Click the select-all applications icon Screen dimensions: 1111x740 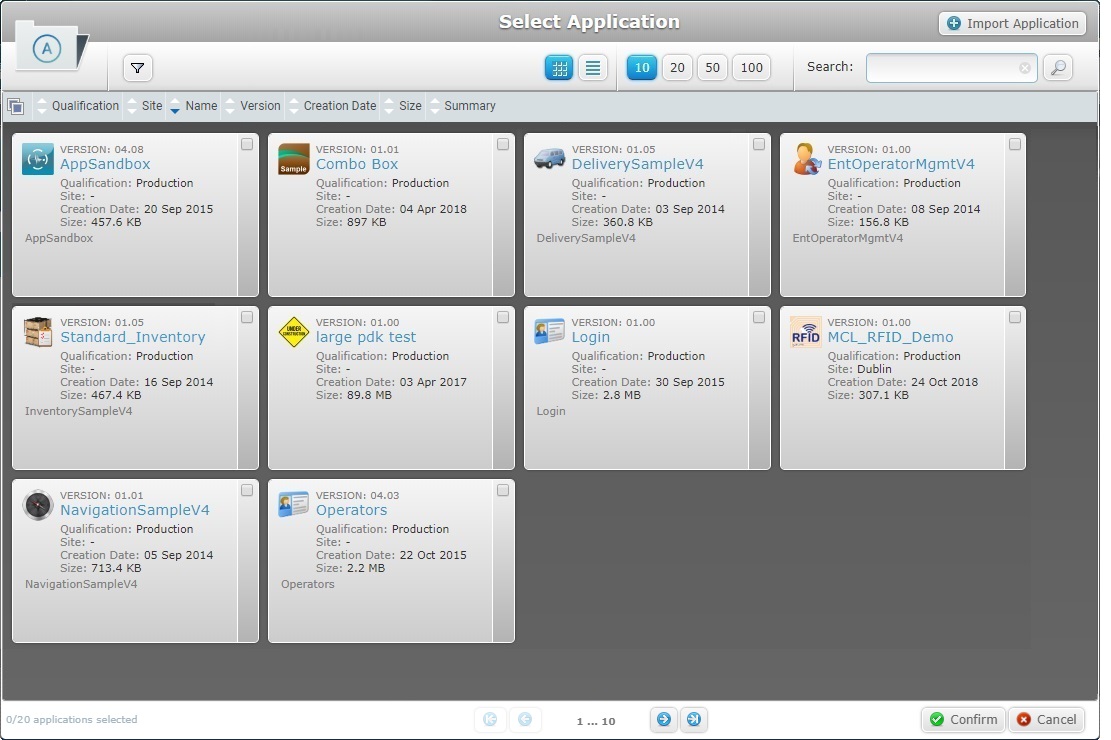[x=16, y=105]
